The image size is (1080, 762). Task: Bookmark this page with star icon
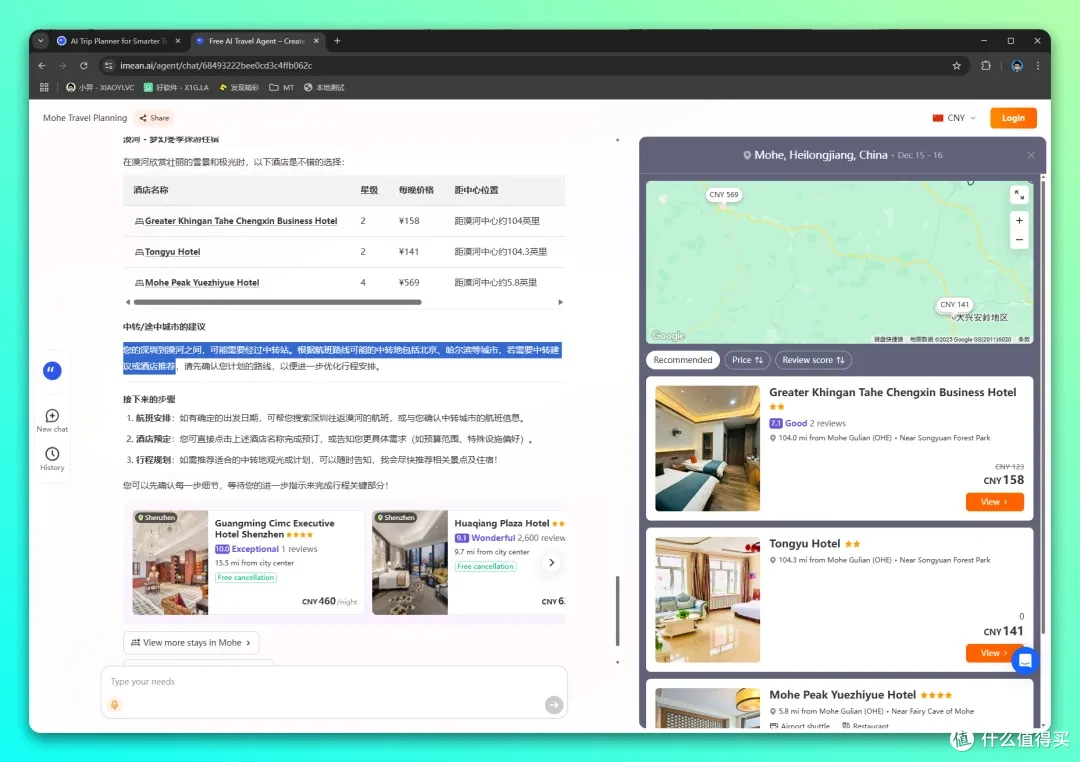(x=956, y=65)
